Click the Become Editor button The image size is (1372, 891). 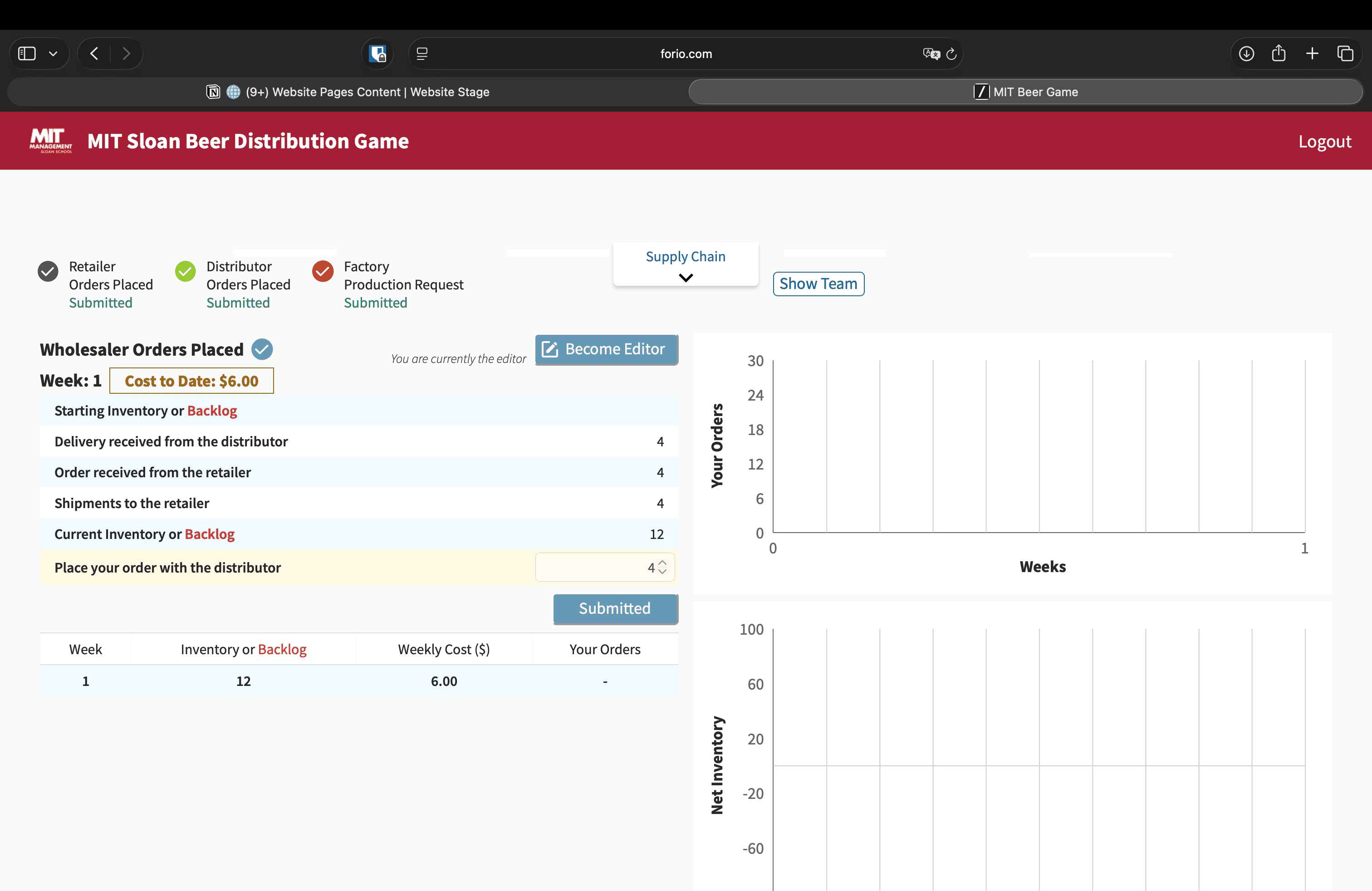tap(606, 349)
